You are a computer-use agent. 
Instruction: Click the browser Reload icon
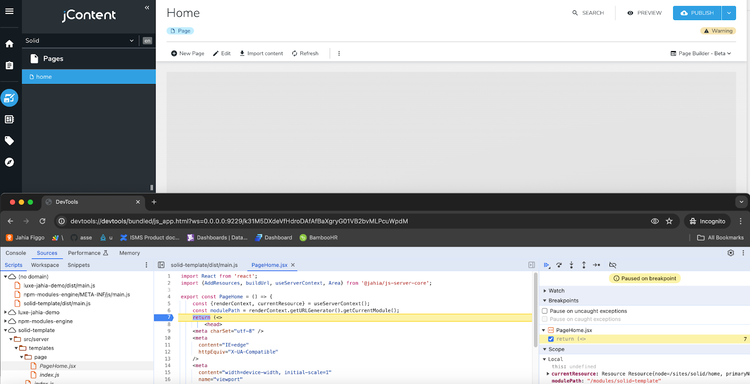43,221
